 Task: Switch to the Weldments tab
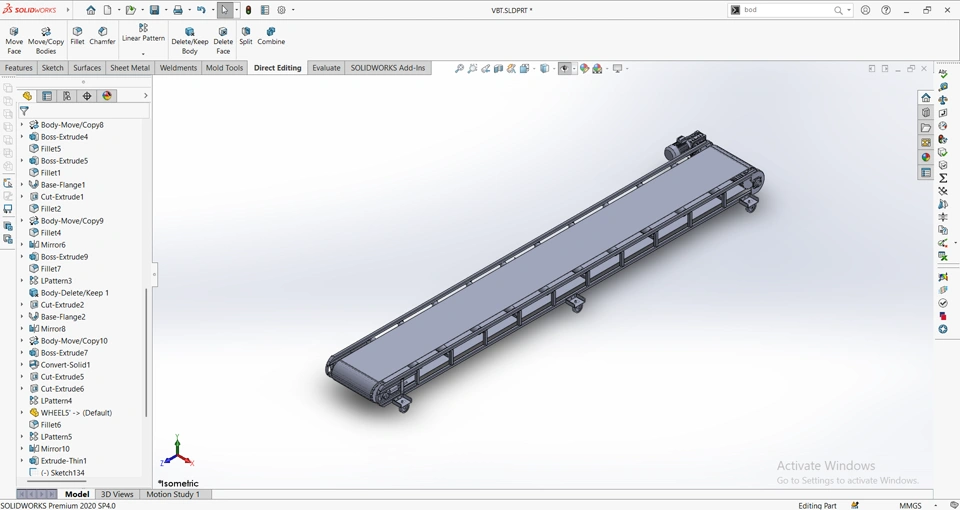[178, 68]
